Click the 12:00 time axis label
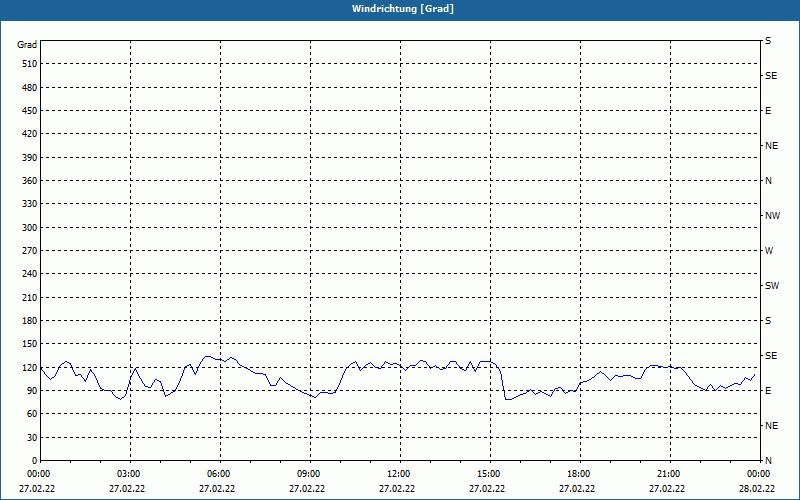Viewport: 800px width, 500px height. click(x=400, y=474)
